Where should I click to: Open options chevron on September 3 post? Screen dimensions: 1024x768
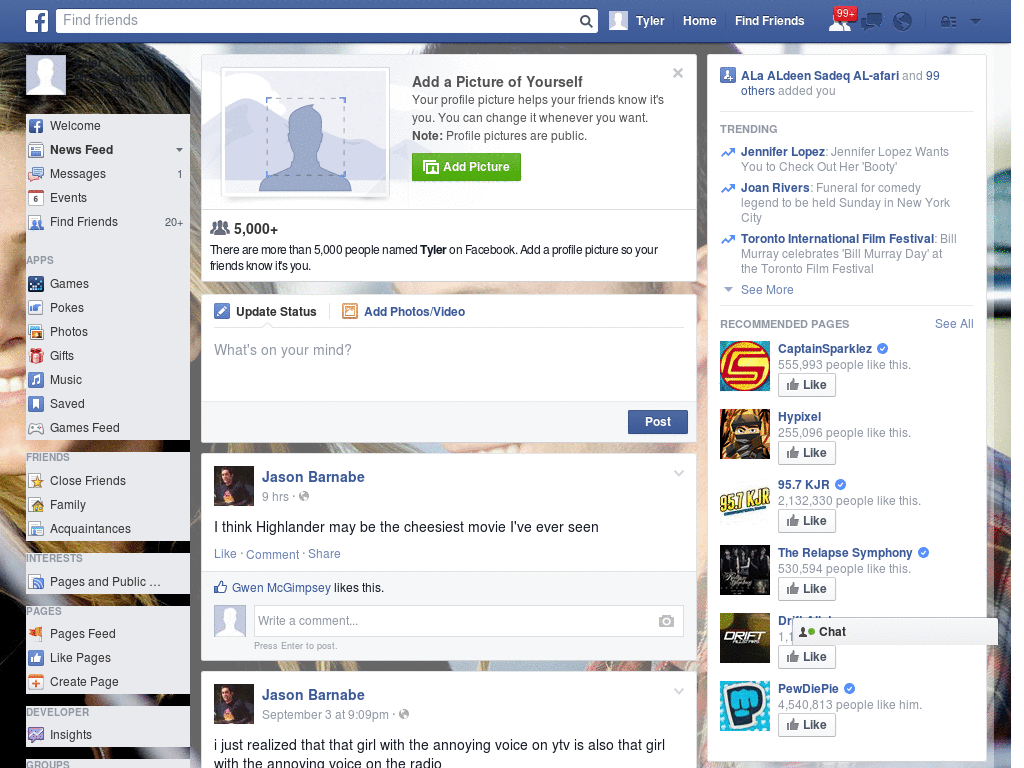679,691
